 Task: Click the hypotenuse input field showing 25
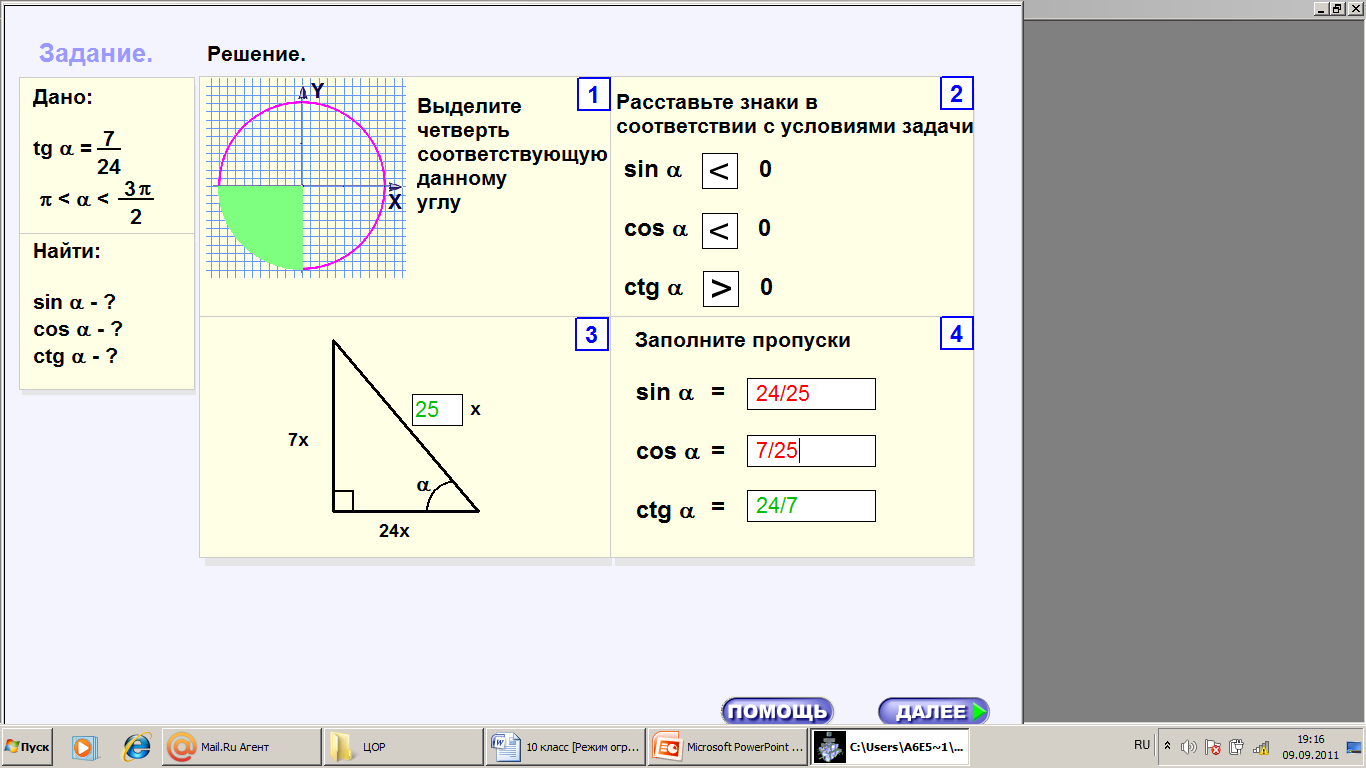click(x=437, y=410)
